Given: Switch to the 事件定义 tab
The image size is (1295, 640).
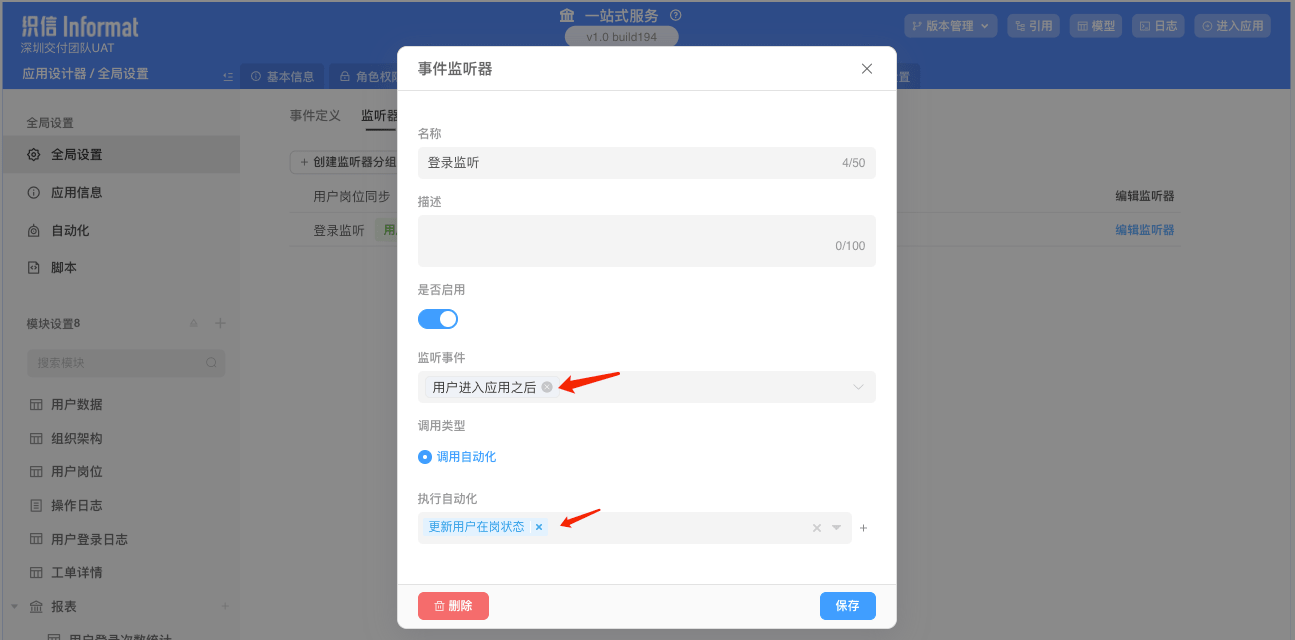Looking at the screenshot, I should pyautogui.click(x=315, y=116).
